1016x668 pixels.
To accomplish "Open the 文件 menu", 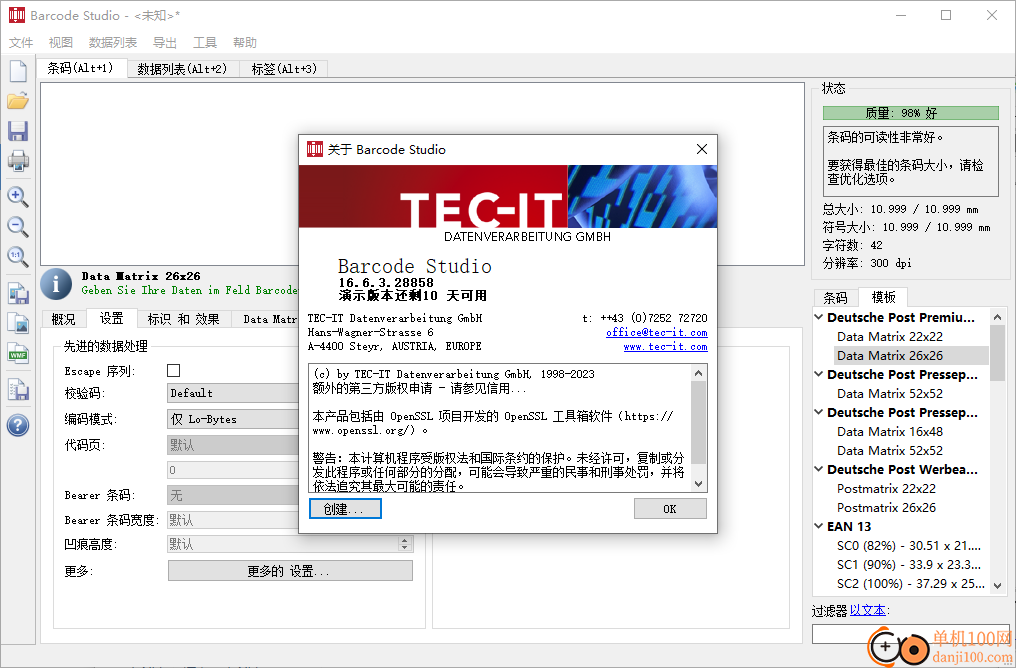I will tap(21, 43).
